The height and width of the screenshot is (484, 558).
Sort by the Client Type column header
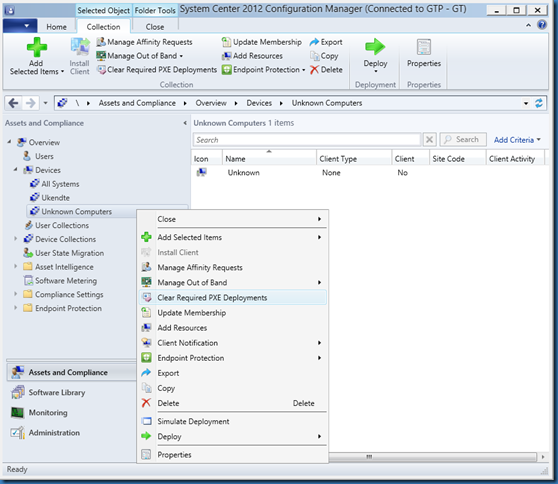354,159
